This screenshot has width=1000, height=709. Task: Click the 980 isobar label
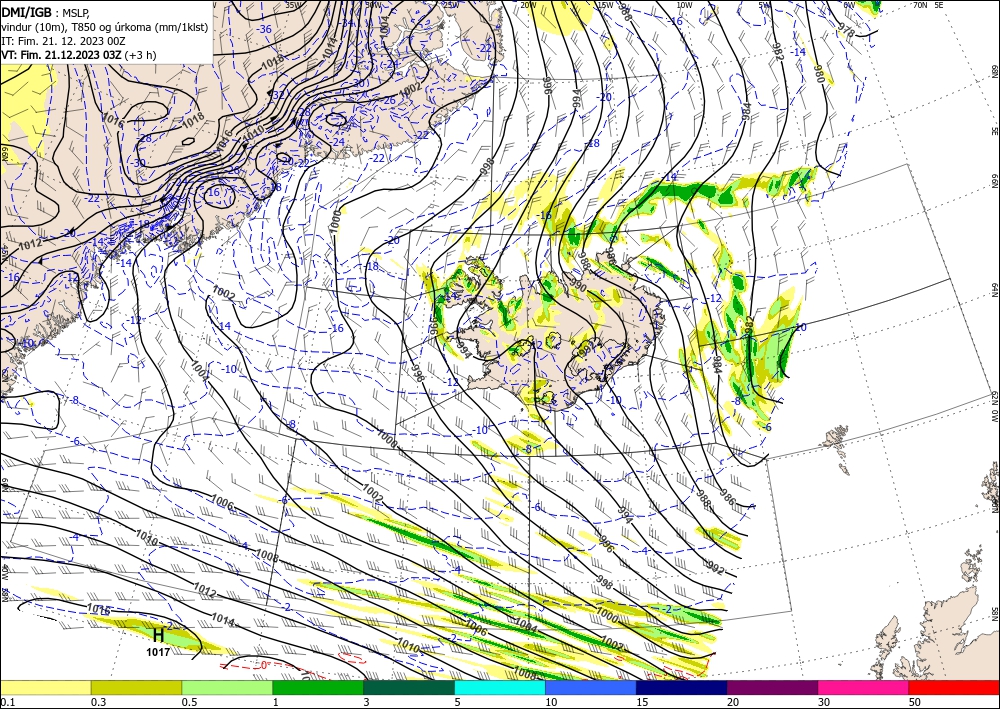[820, 74]
